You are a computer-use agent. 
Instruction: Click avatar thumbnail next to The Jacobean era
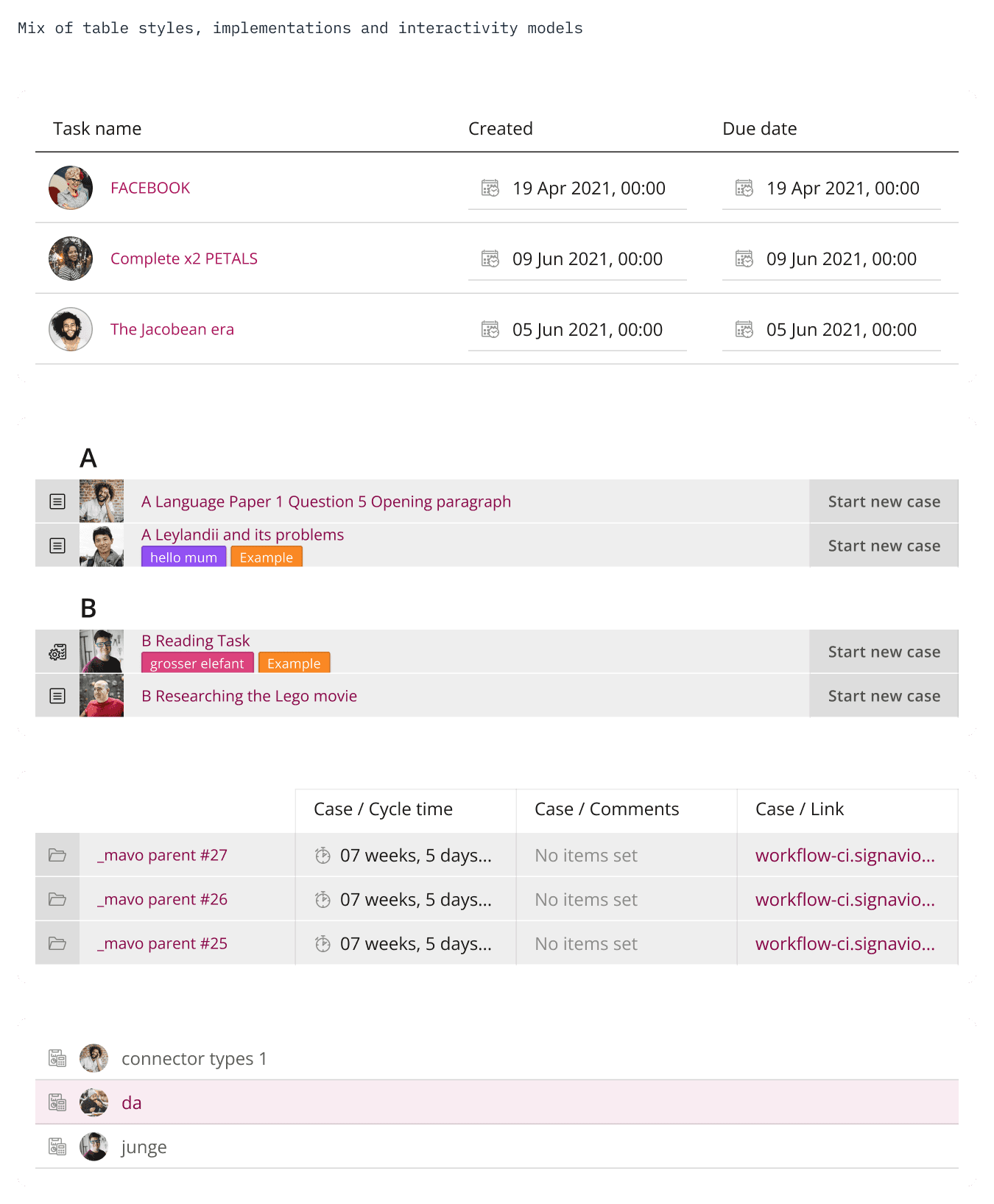point(71,329)
